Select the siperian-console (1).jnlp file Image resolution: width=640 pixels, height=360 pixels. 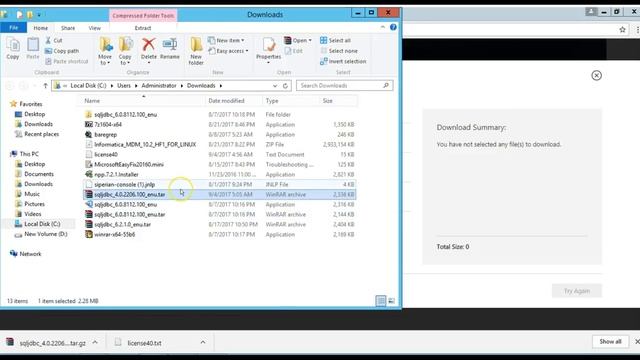pos(220,184)
